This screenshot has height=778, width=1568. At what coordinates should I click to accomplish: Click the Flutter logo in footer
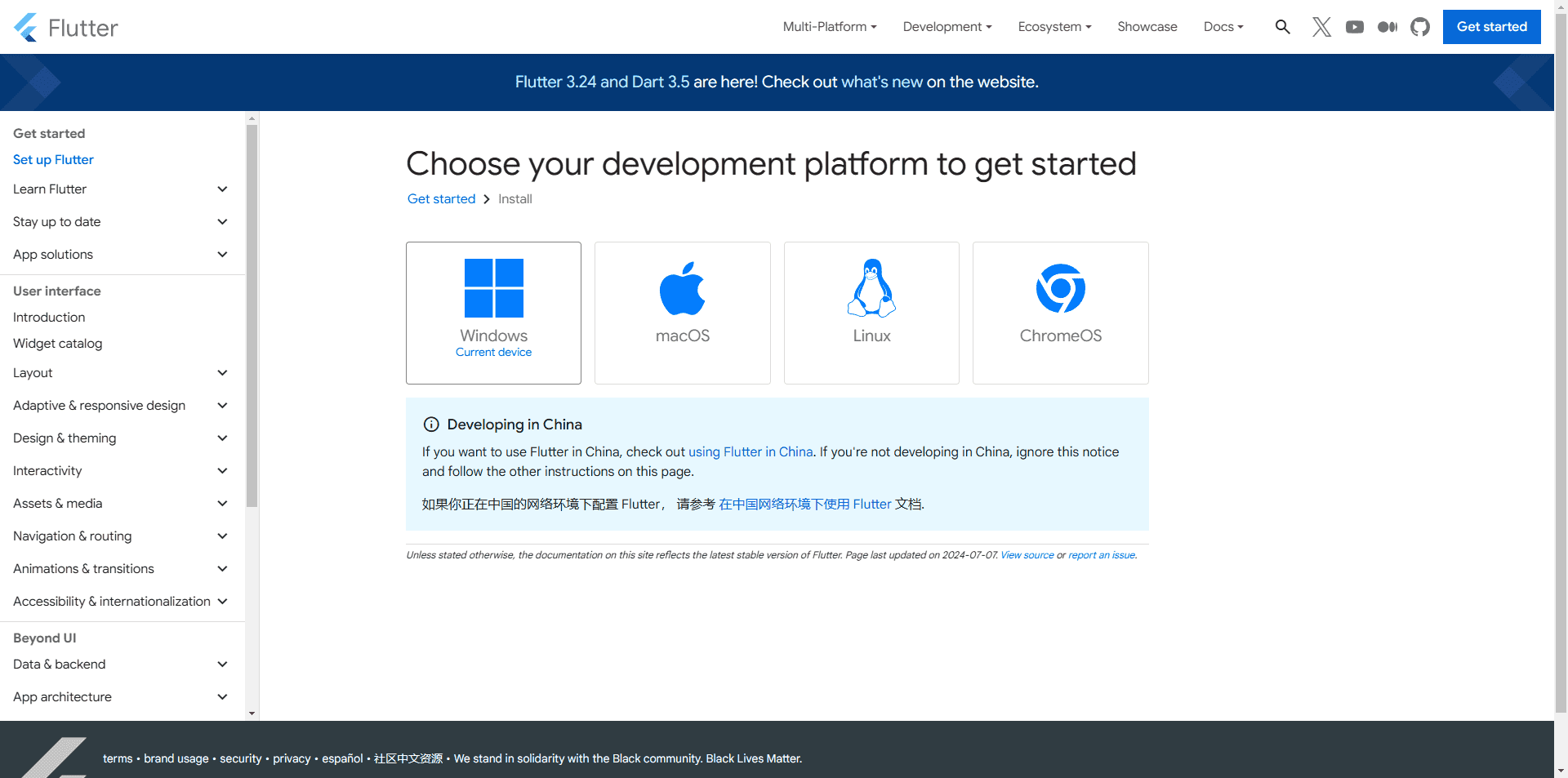point(54,758)
